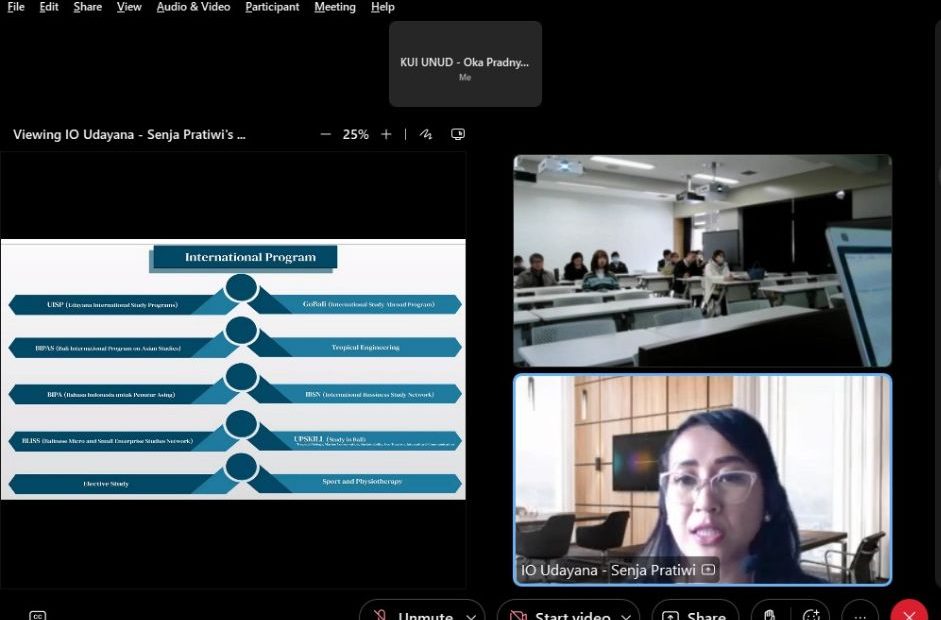Screen dimensions: 941x620
Task: Click the Share button
Action: (x=695, y=615)
